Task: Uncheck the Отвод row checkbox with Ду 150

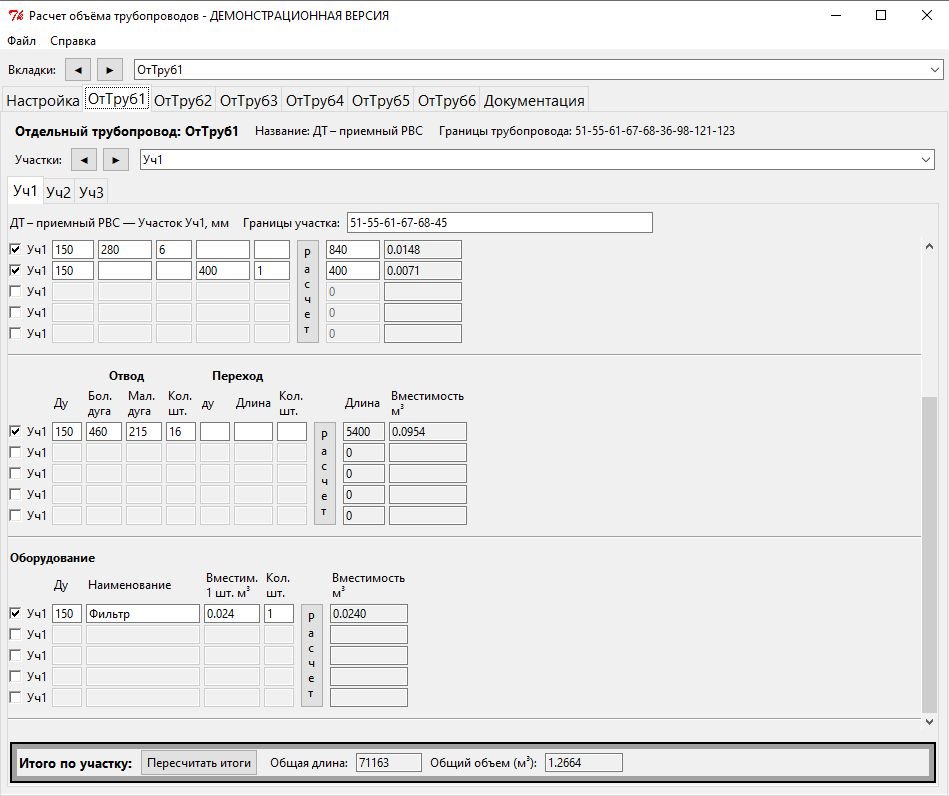Action: click(x=15, y=432)
